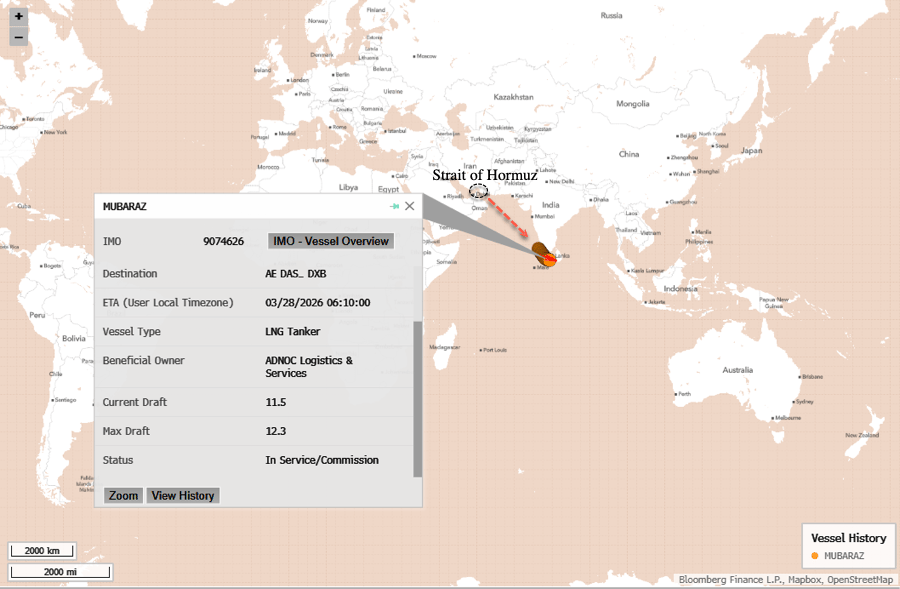Image resolution: width=900 pixels, height=589 pixels.
Task: Click the IMO number 9074626
Action: [x=223, y=241]
